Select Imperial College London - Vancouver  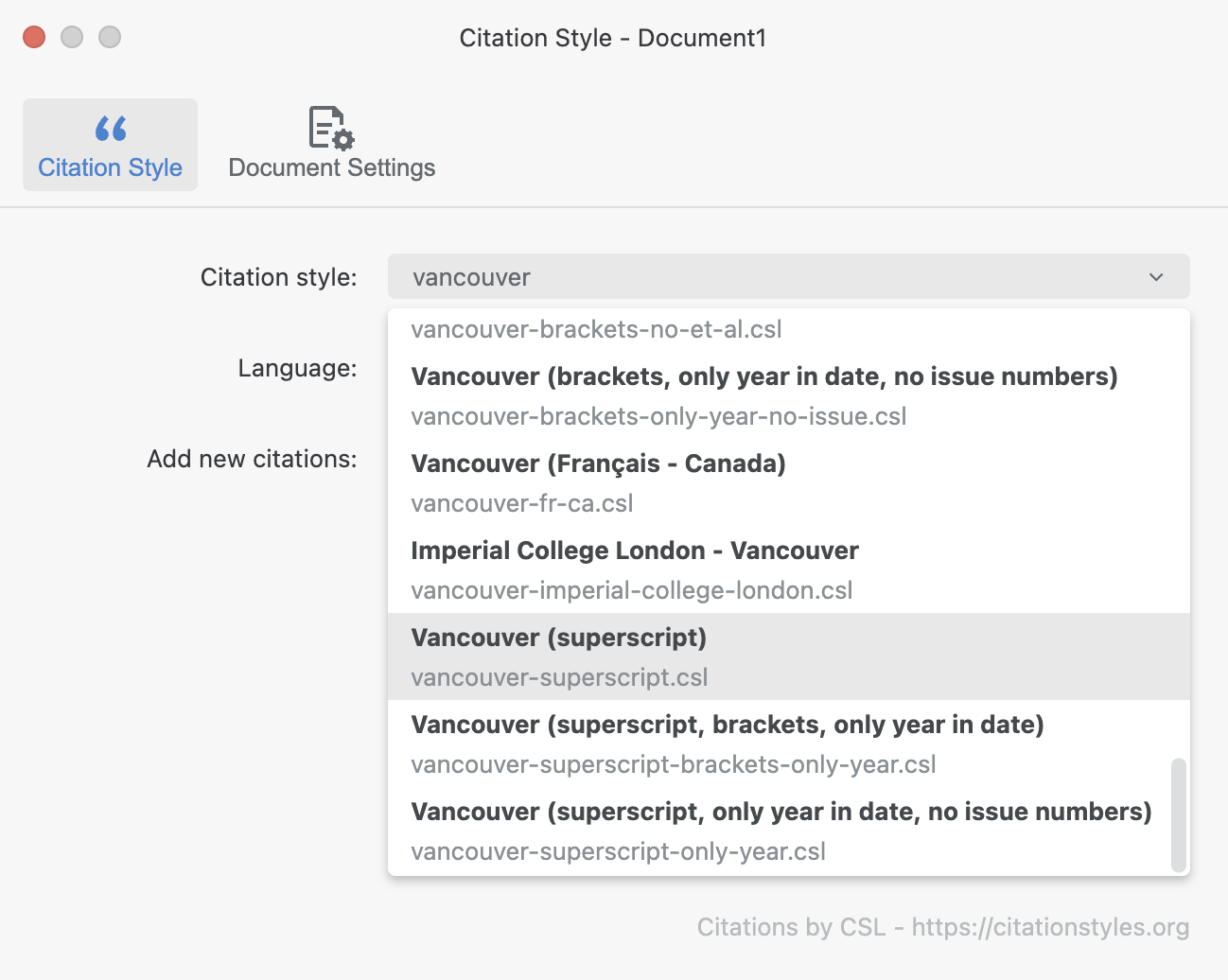(x=789, y=569)
